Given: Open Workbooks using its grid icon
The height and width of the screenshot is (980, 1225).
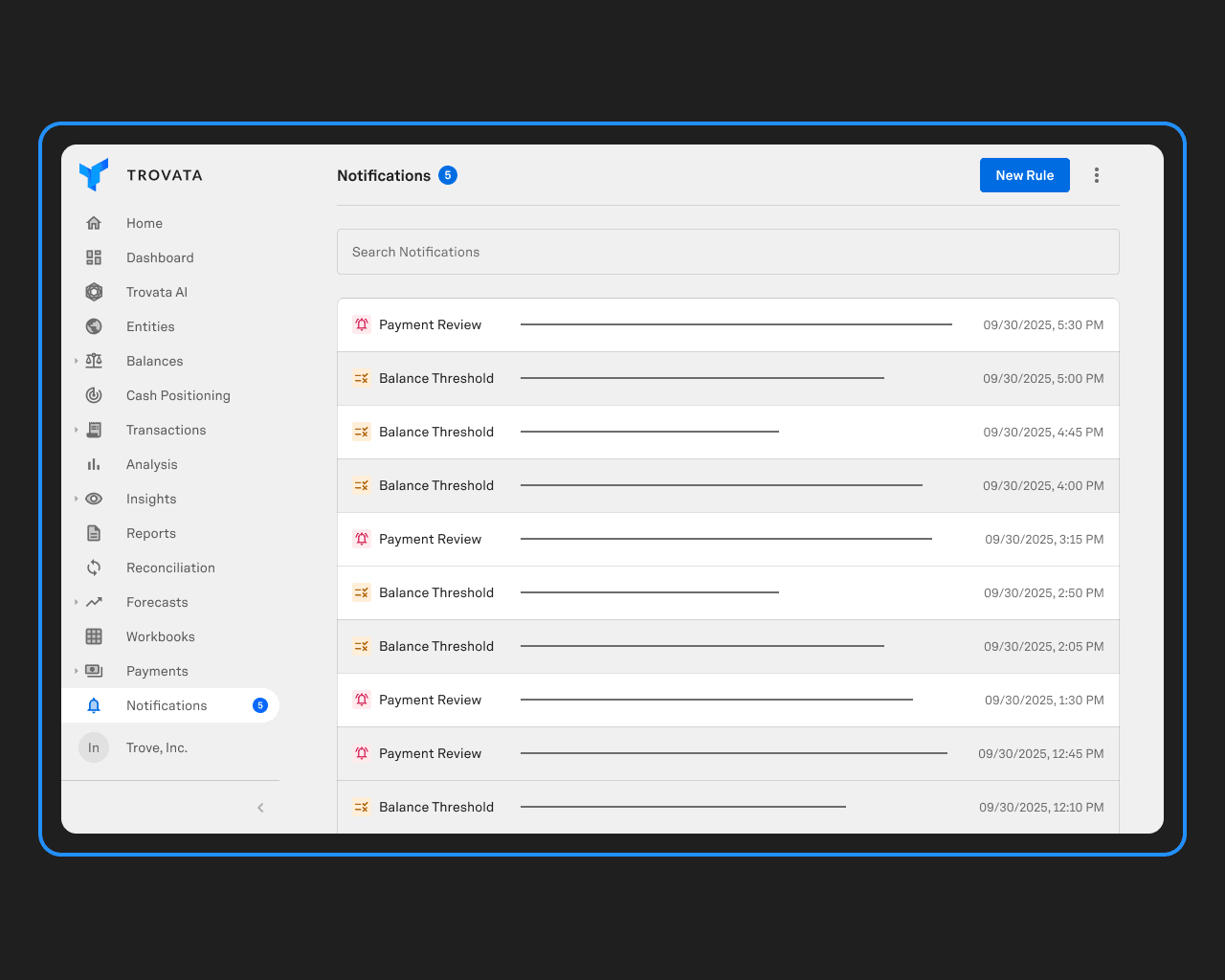Looking at the screenshot, I should pyautogui.click(x=93, y=635).
